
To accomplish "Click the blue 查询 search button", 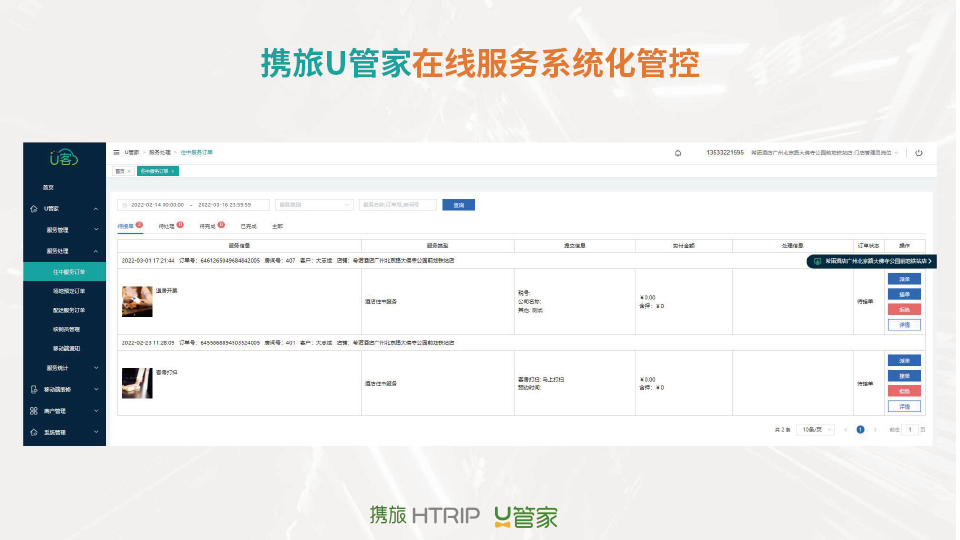I will pyautogui.click(x=459, y=205).
